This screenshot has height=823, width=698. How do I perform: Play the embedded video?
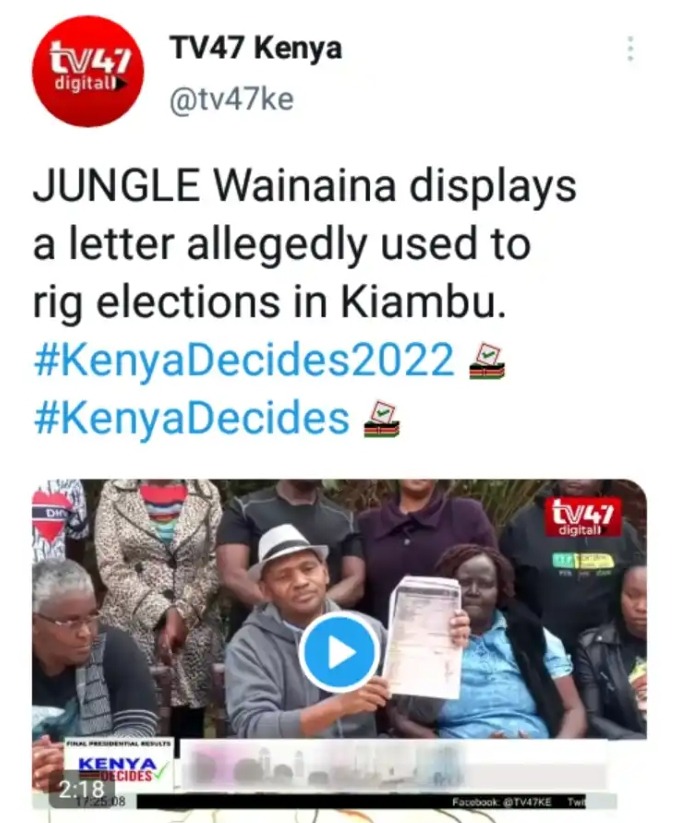340,653
